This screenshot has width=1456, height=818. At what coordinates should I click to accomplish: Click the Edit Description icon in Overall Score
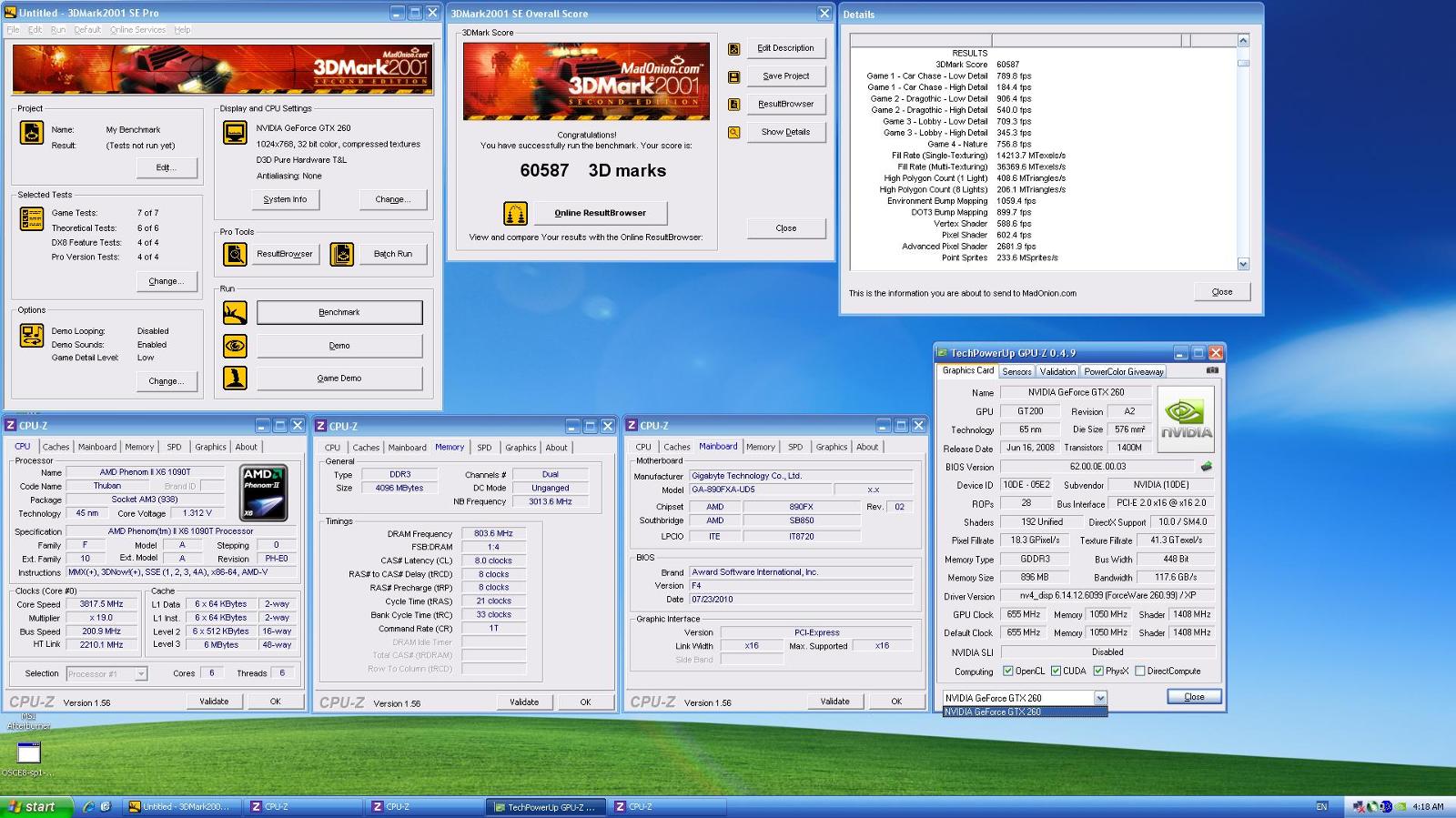click(x=734, y=49)
